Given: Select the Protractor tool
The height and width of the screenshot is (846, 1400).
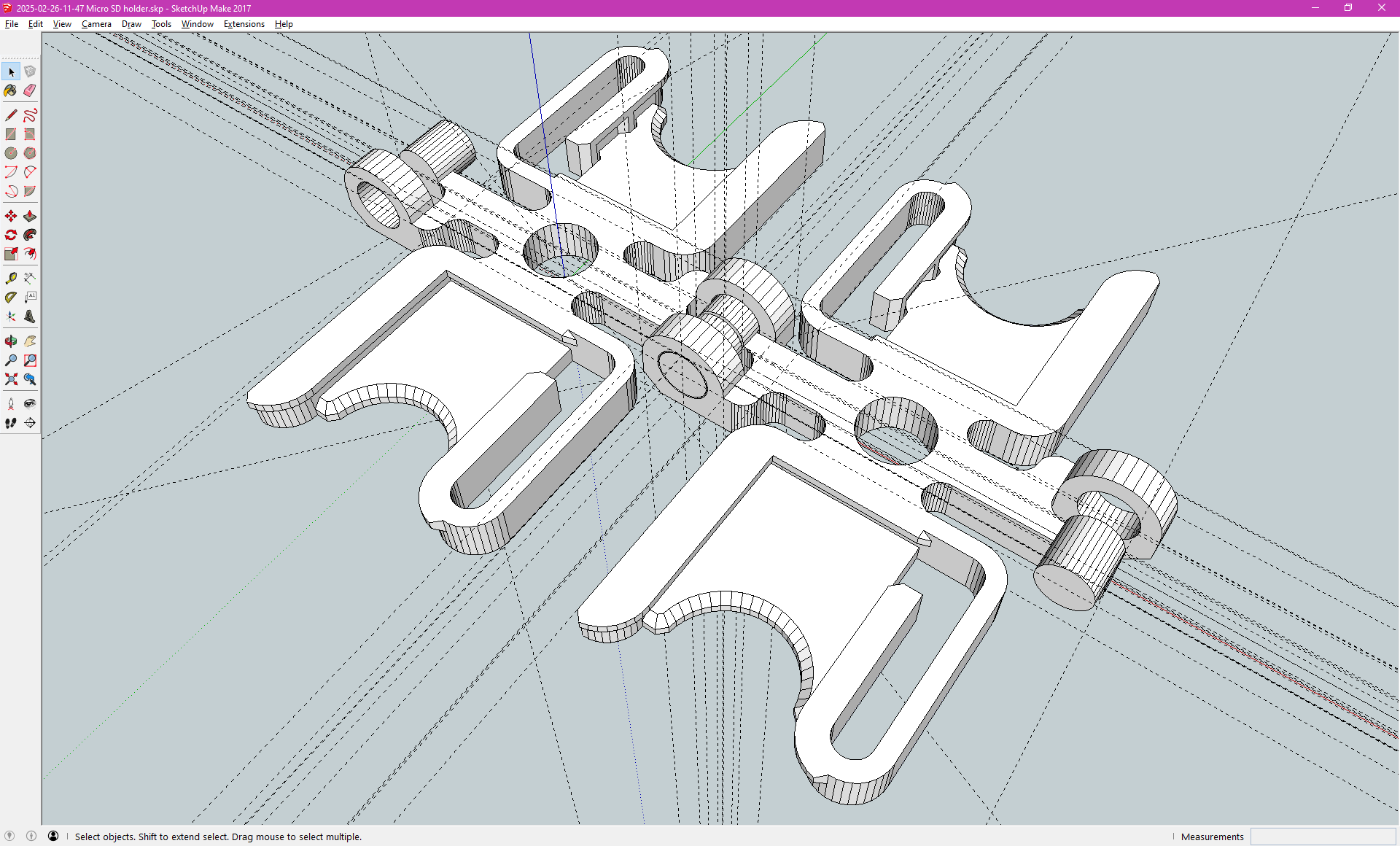Looking at the screenshot, I should tap(11, 298).
